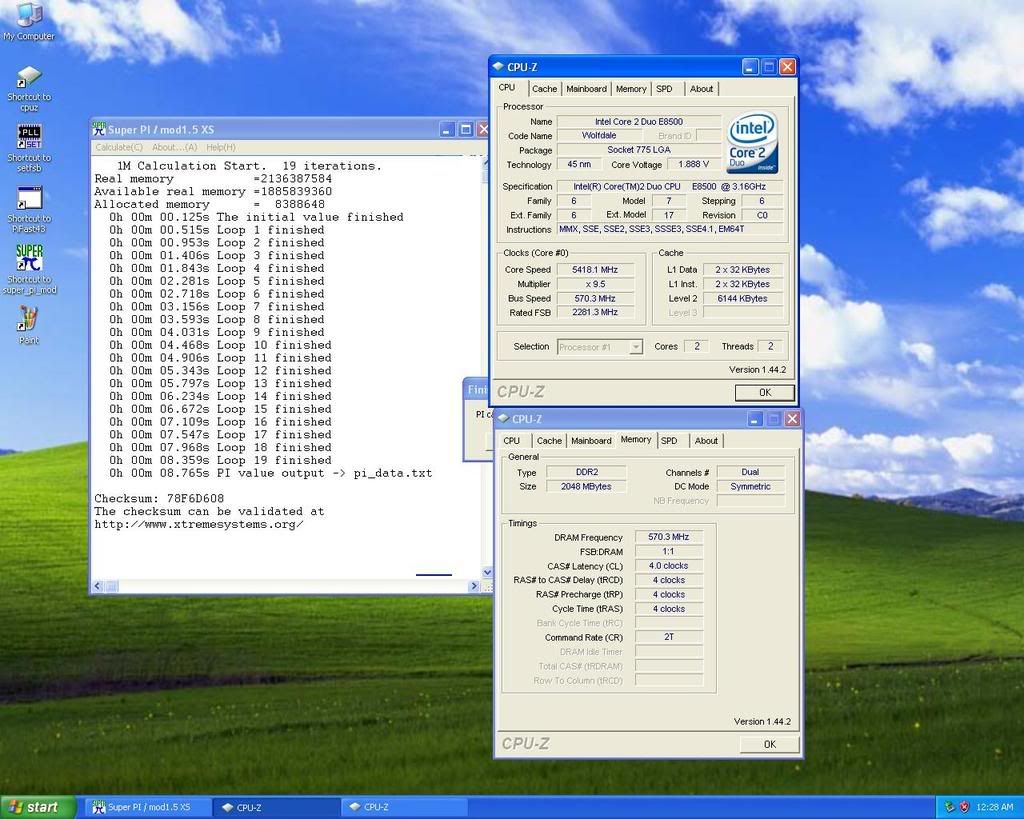Click the Level 2 6144 KBytes field
Viewport: 1024px width, 819px height.
coord(742,298)
